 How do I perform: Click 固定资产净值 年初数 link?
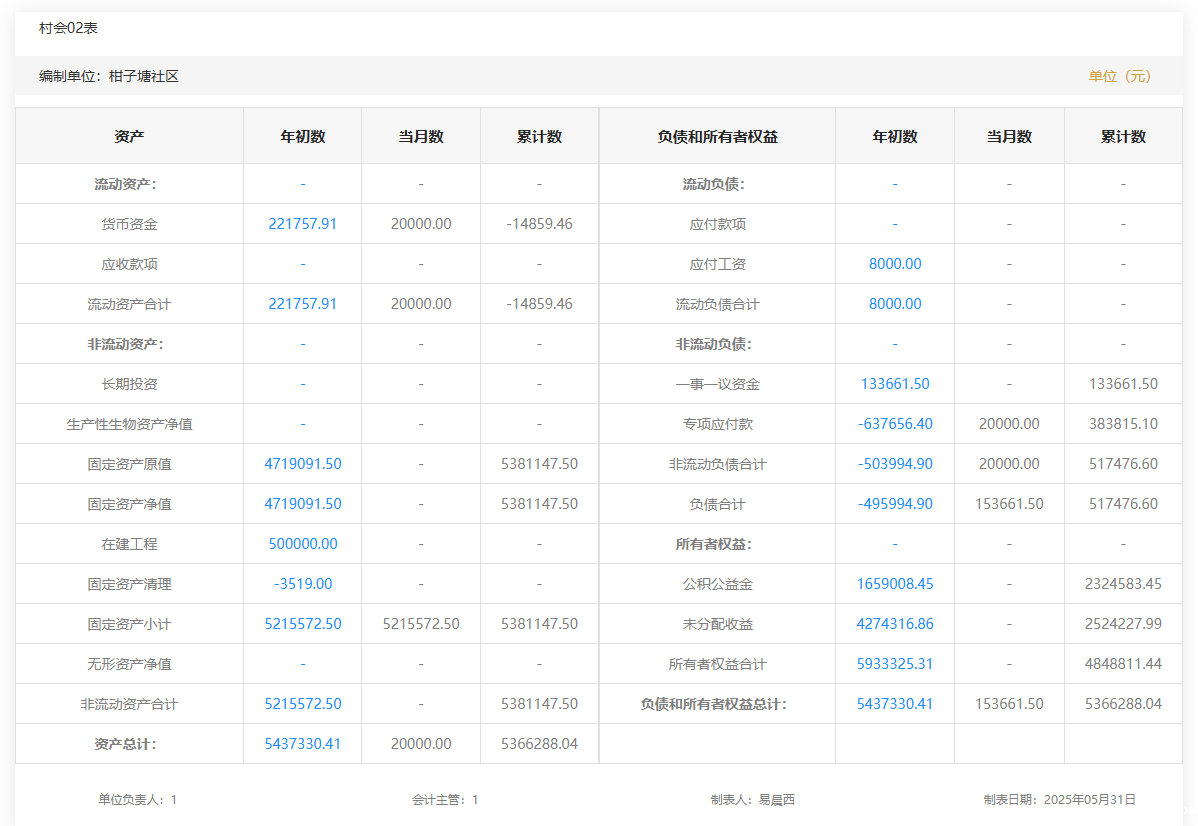point(302,504)
